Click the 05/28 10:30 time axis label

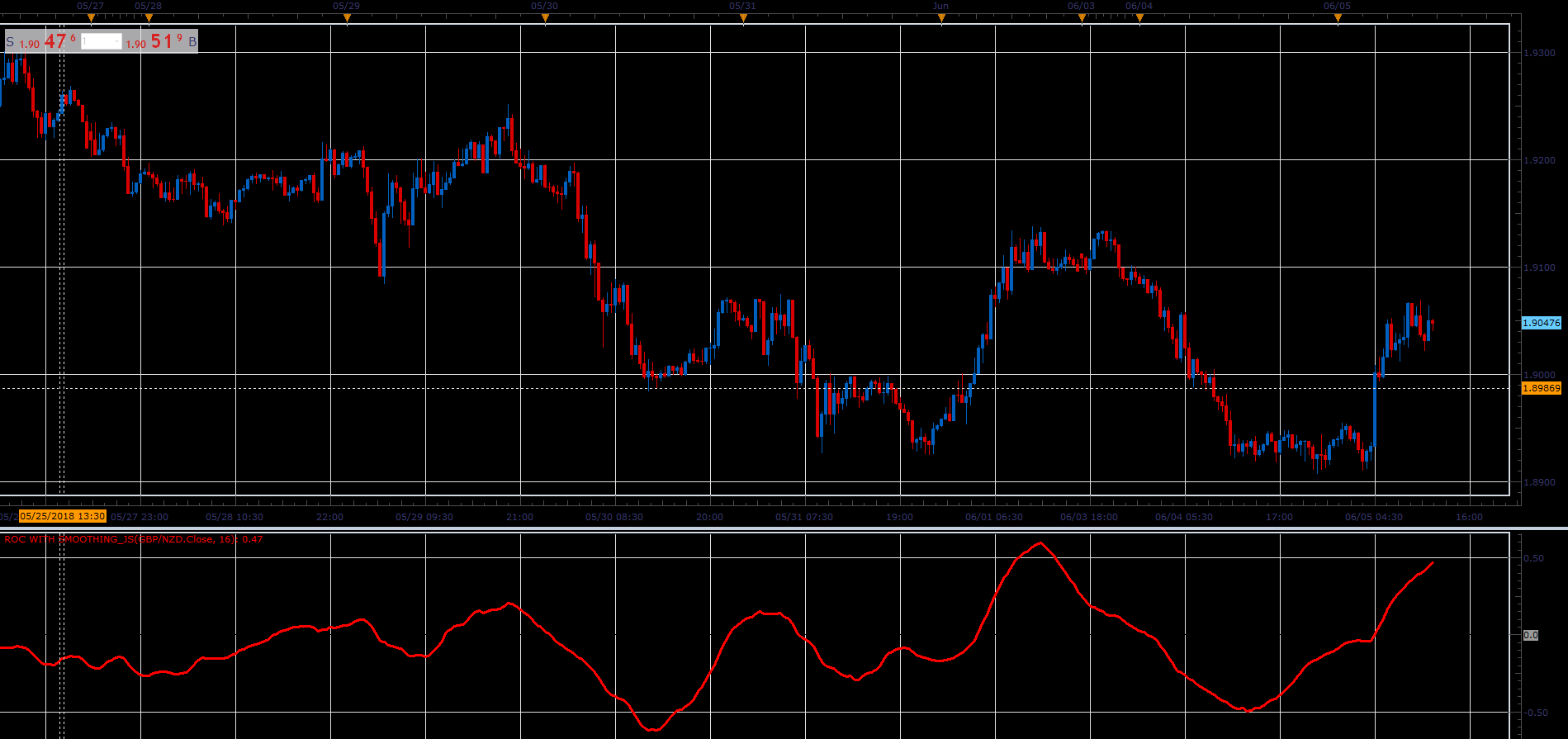[234, 517]
